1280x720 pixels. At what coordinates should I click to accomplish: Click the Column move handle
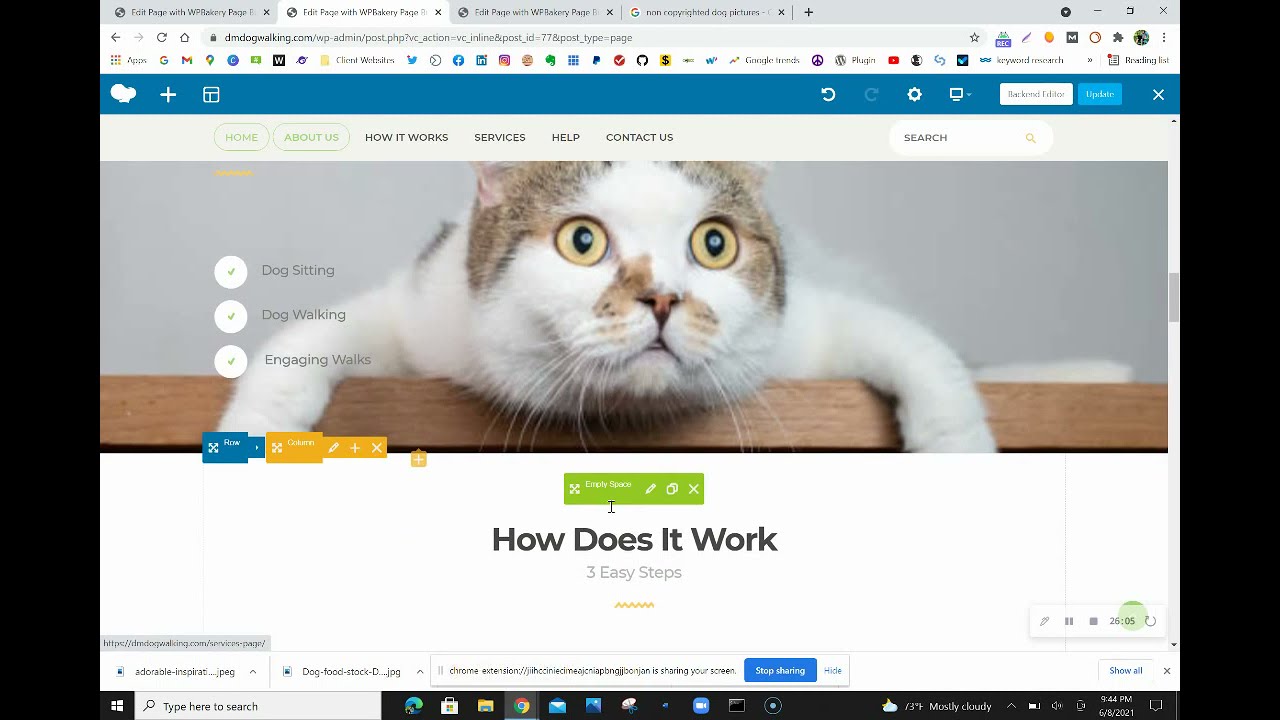click(294, 447)
